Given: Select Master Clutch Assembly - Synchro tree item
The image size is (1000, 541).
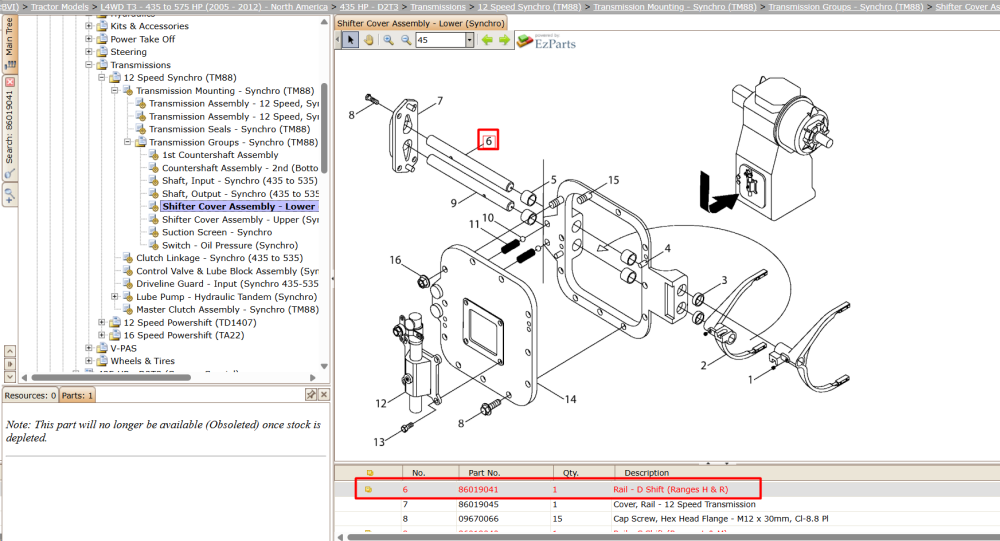Looking at the screenshot, I should tap(227, 309).
